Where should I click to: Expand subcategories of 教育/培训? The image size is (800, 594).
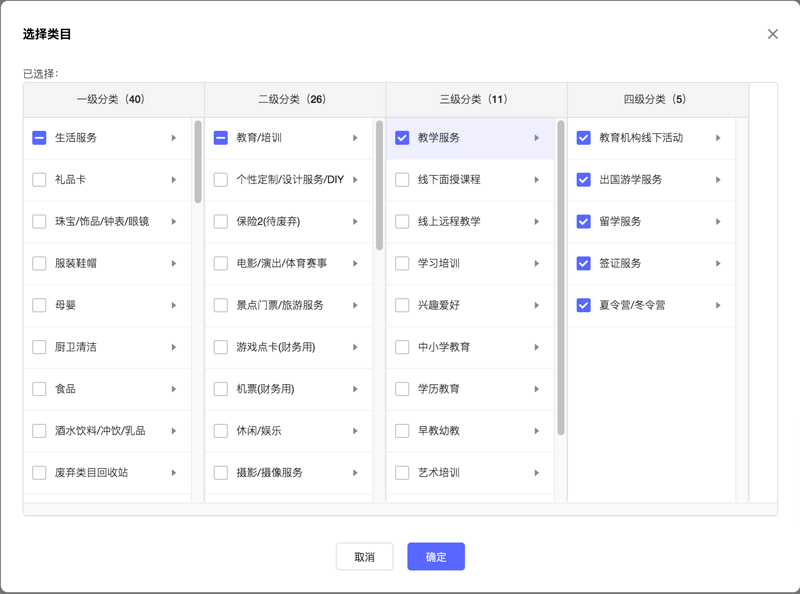(358, 139)
